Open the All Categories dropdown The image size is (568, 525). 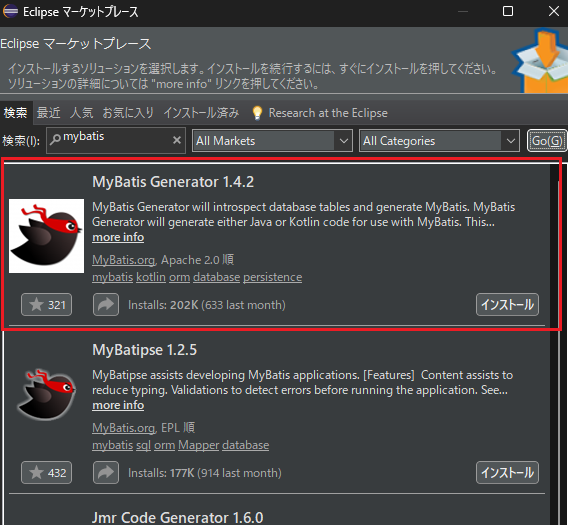(x=439, y=141)
